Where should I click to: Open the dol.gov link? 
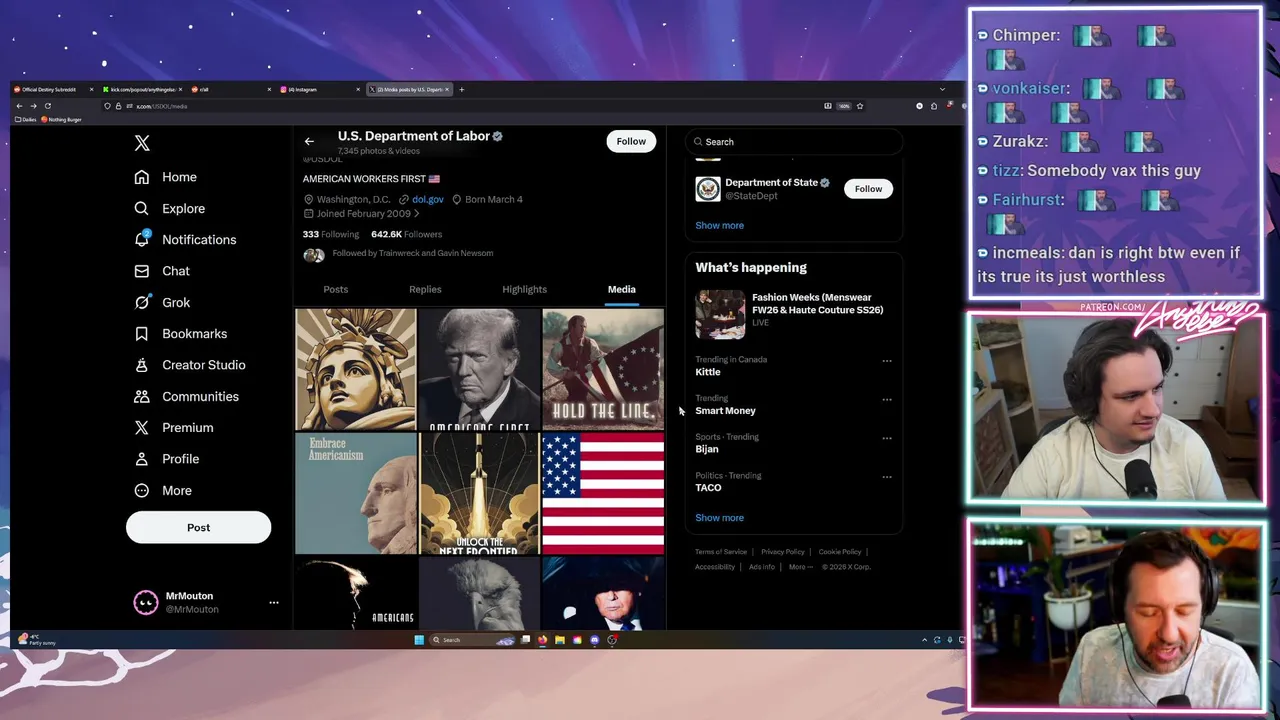(427, 199)
